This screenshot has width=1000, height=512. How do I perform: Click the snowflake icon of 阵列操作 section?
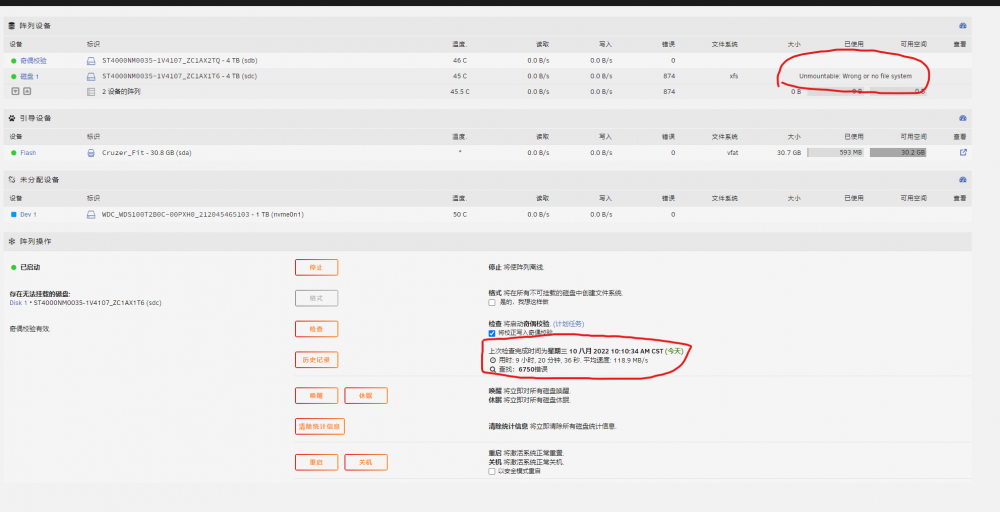(11, 242)
